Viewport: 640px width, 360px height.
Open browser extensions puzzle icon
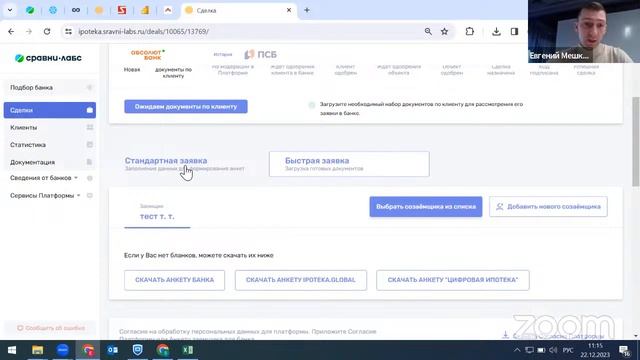470,31
